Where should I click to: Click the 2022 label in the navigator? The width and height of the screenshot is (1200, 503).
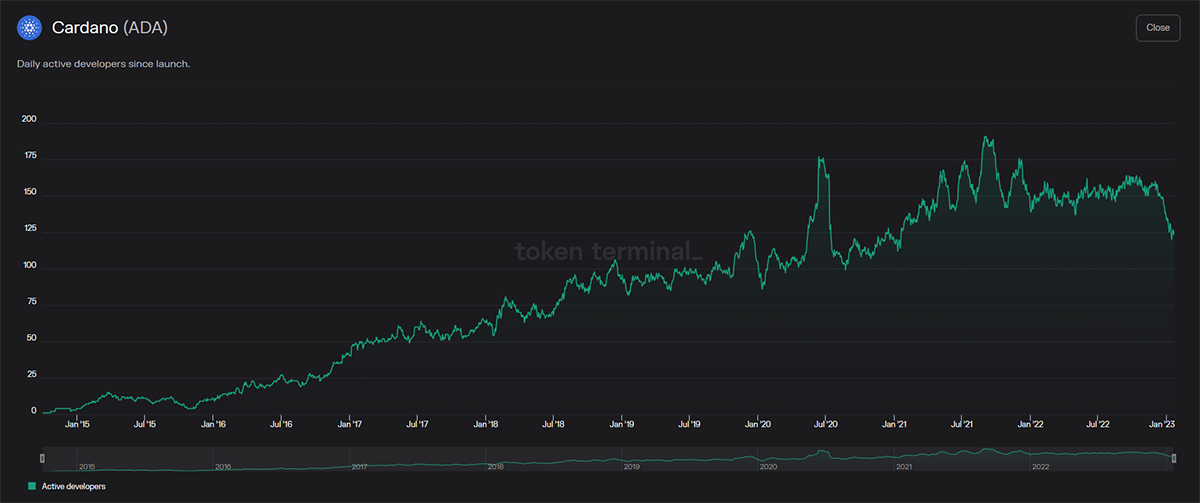(1040, 466)
